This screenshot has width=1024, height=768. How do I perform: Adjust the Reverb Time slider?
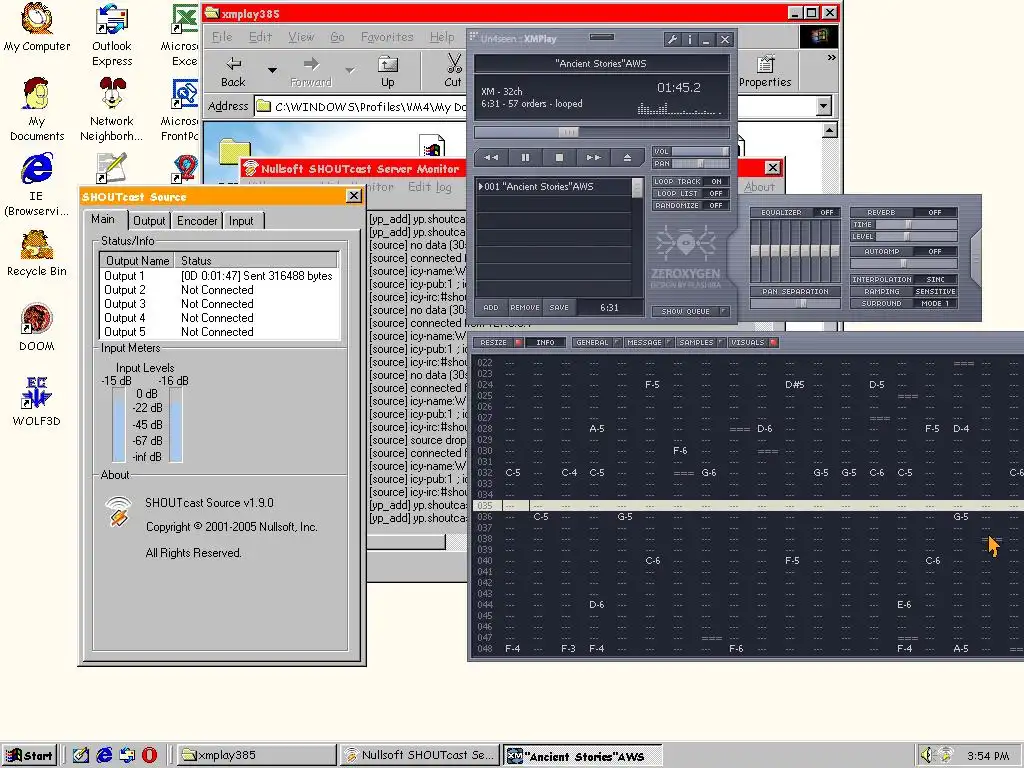coord(916,224)
